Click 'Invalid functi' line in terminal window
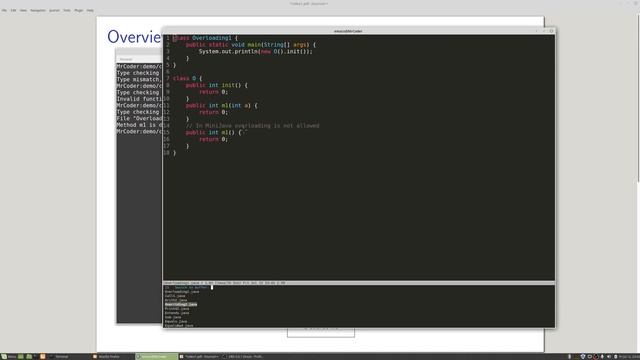Screen dimensions: 640x360 tap(139, 99)
